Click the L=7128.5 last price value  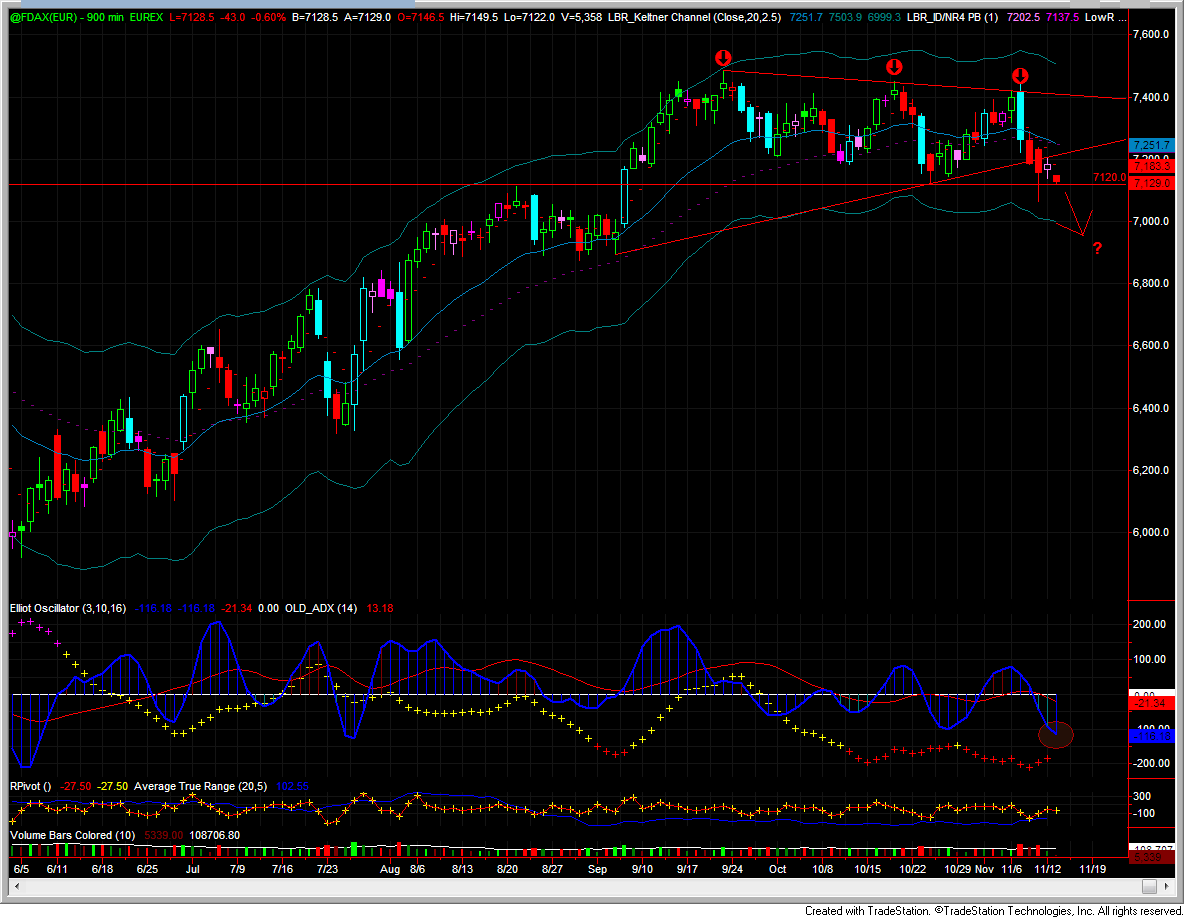tap(191, 17)
